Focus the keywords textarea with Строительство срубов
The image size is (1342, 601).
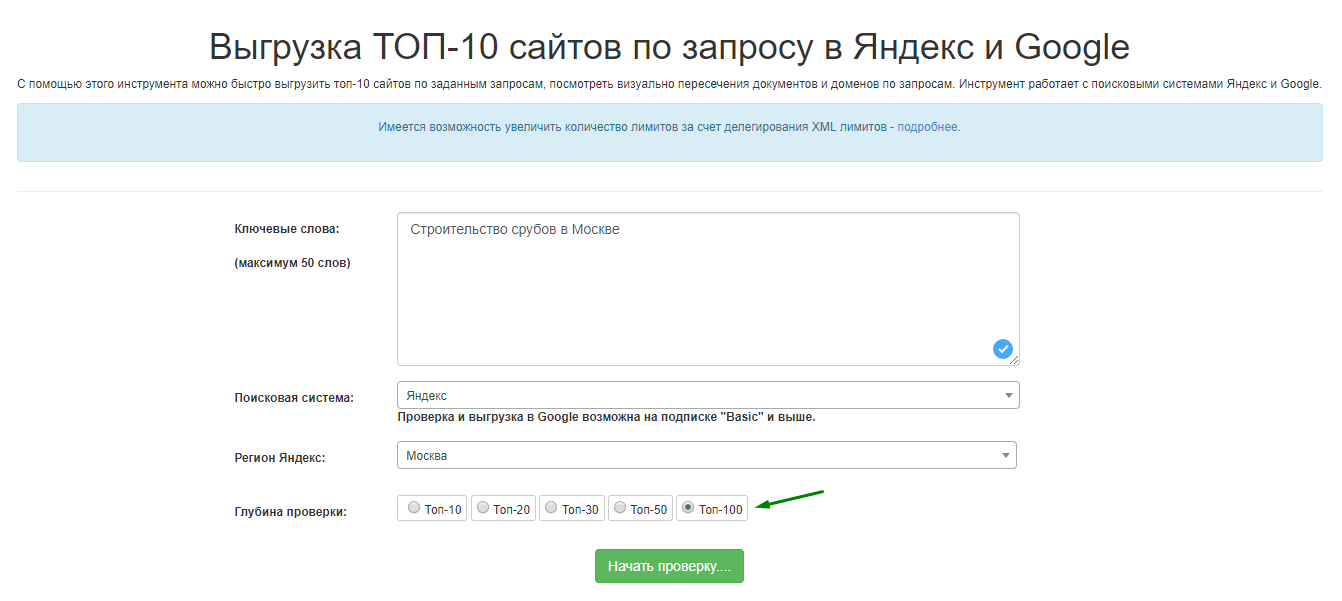click(x=708, y=289)
